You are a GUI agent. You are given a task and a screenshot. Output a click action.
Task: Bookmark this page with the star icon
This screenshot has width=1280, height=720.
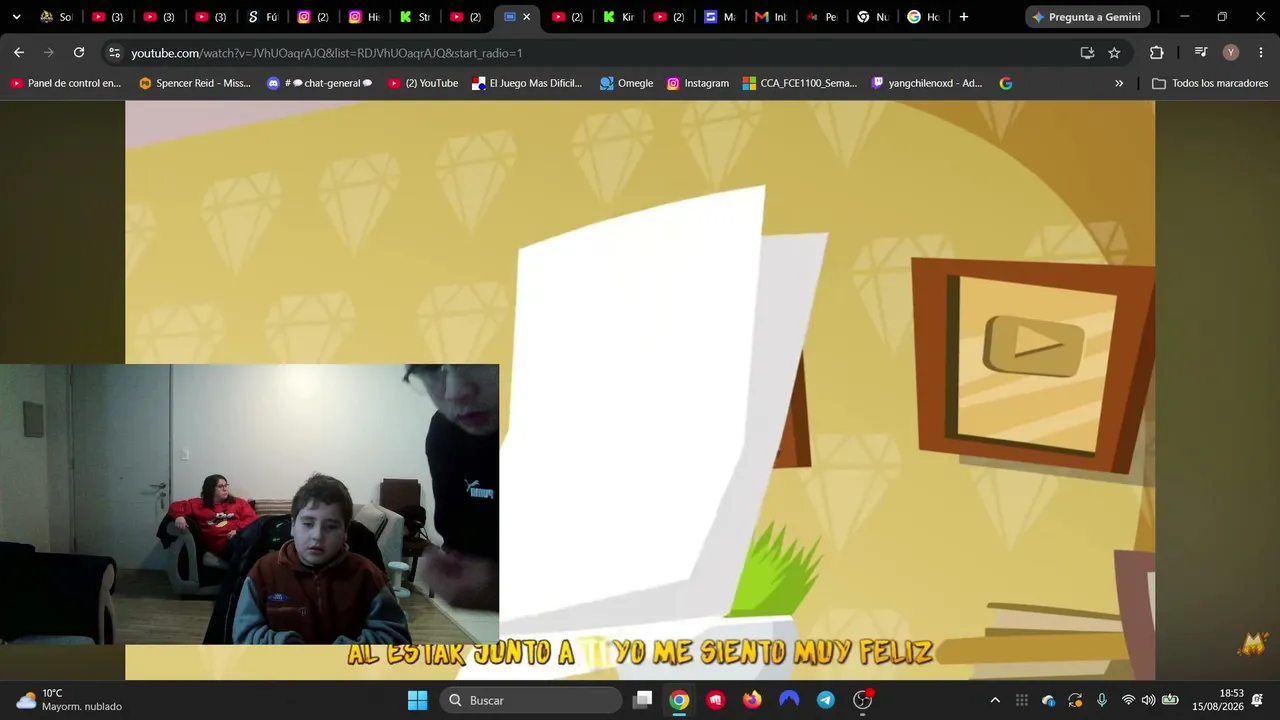(x=1114, y=53)
